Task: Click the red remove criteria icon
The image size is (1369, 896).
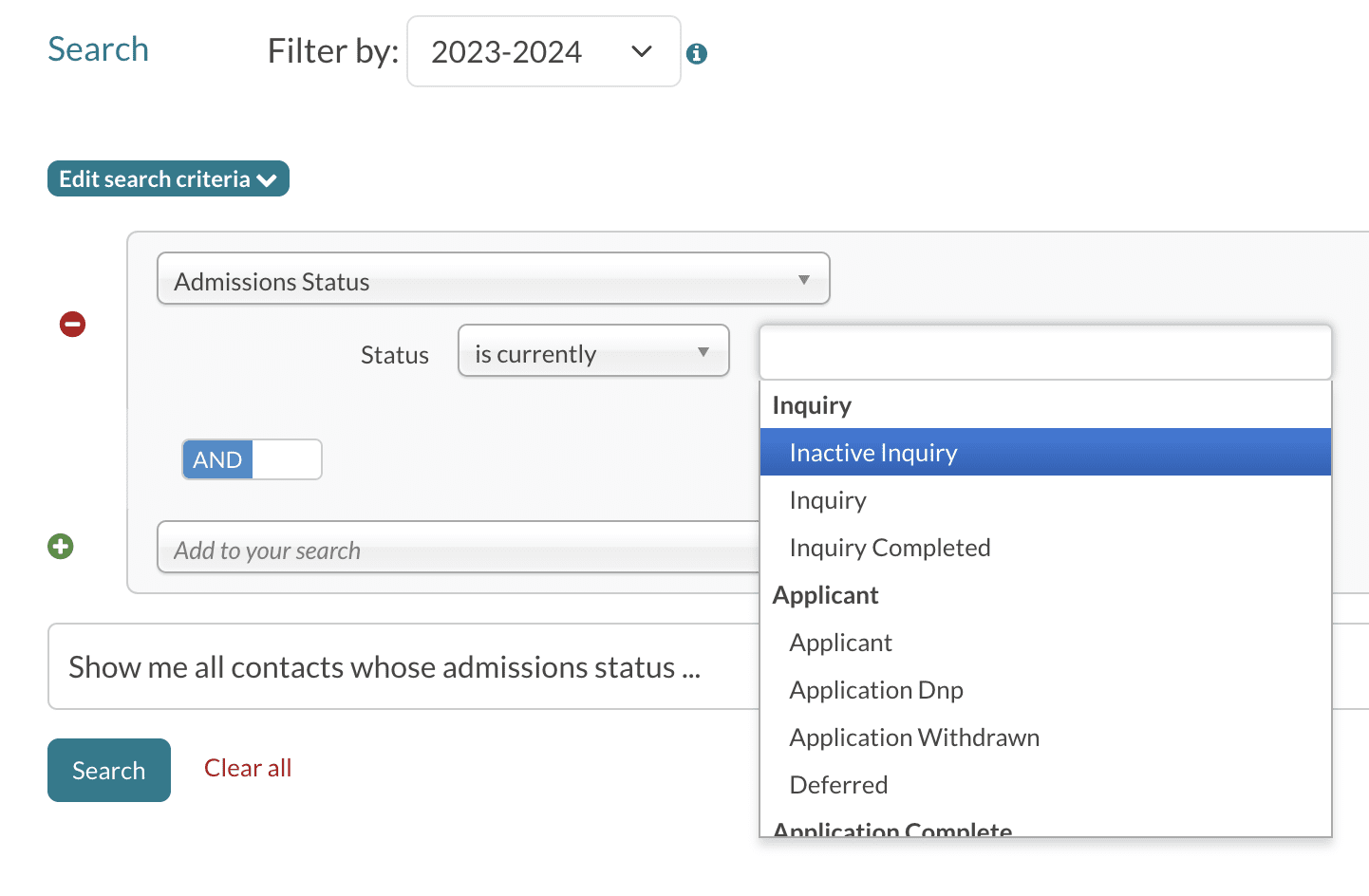Action: point(73,325)
